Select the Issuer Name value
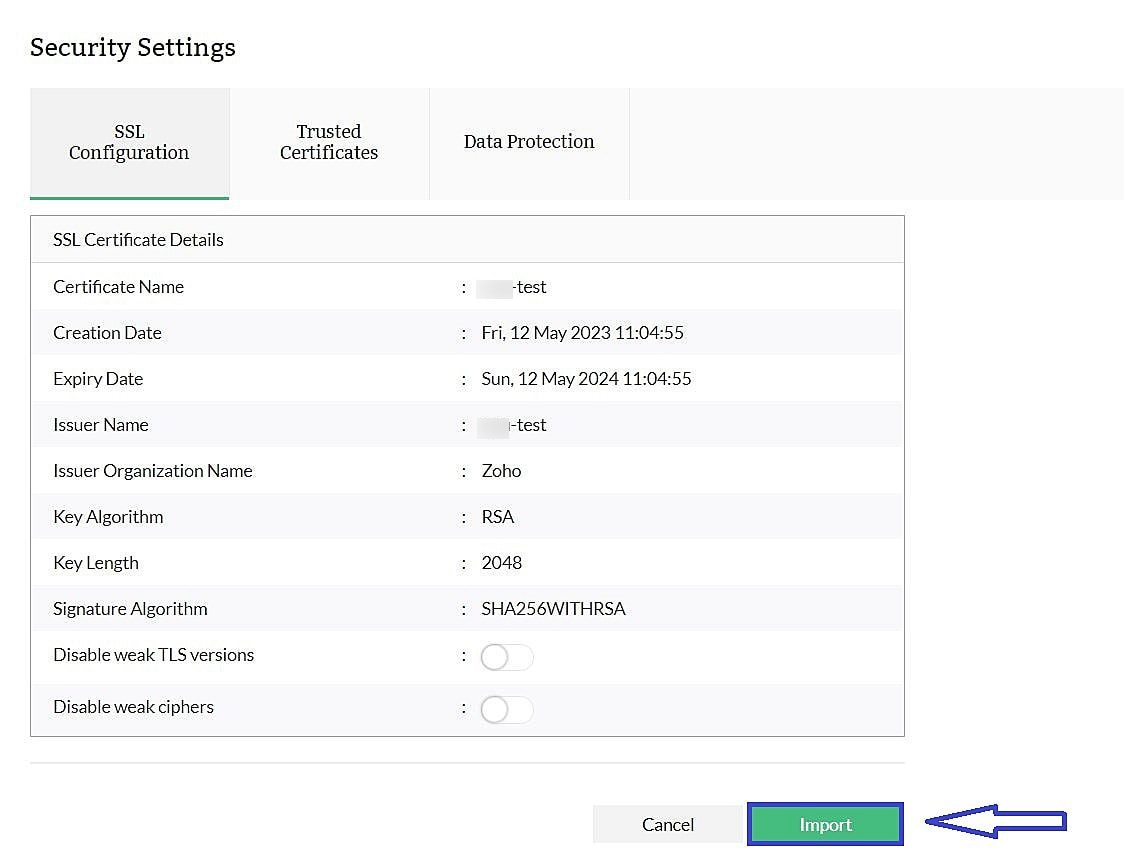 (514, 425)
